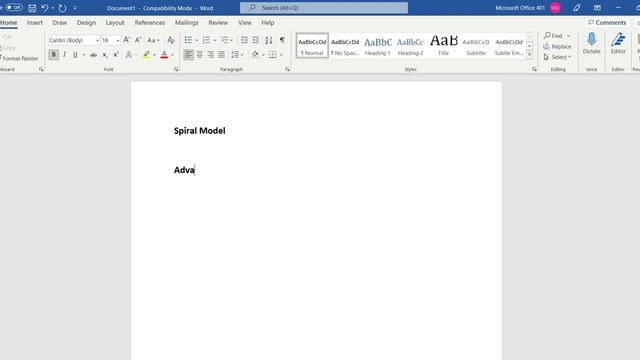Screen dimensions: 640x360
Task: Open ribbon display options icon
Action: click(x=597, y=8)
